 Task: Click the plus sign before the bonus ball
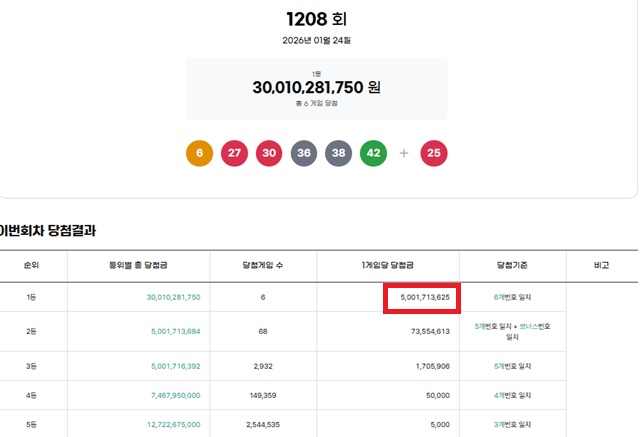click(404, 153)
